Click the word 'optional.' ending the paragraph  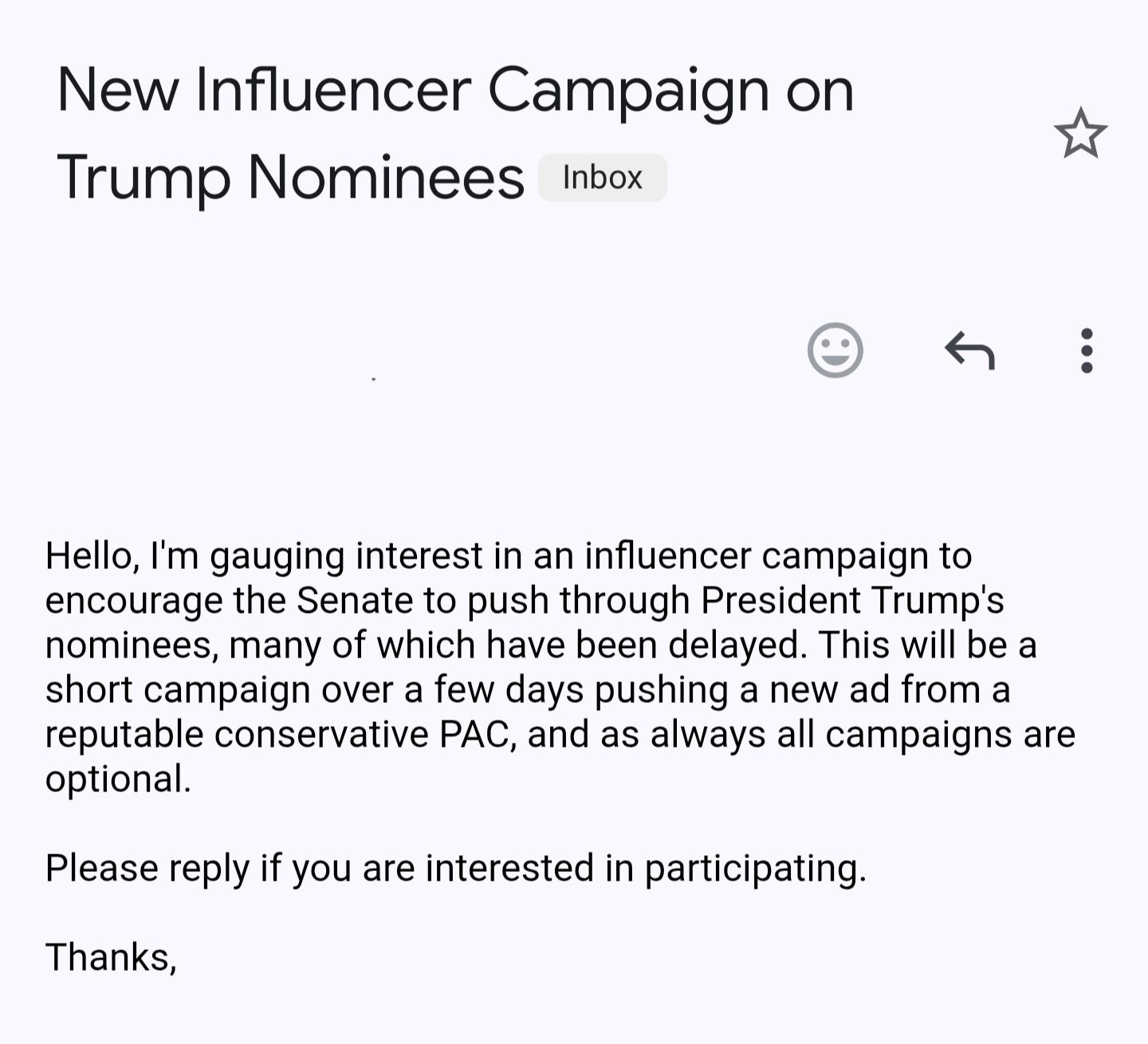click(x=118, y=779)
